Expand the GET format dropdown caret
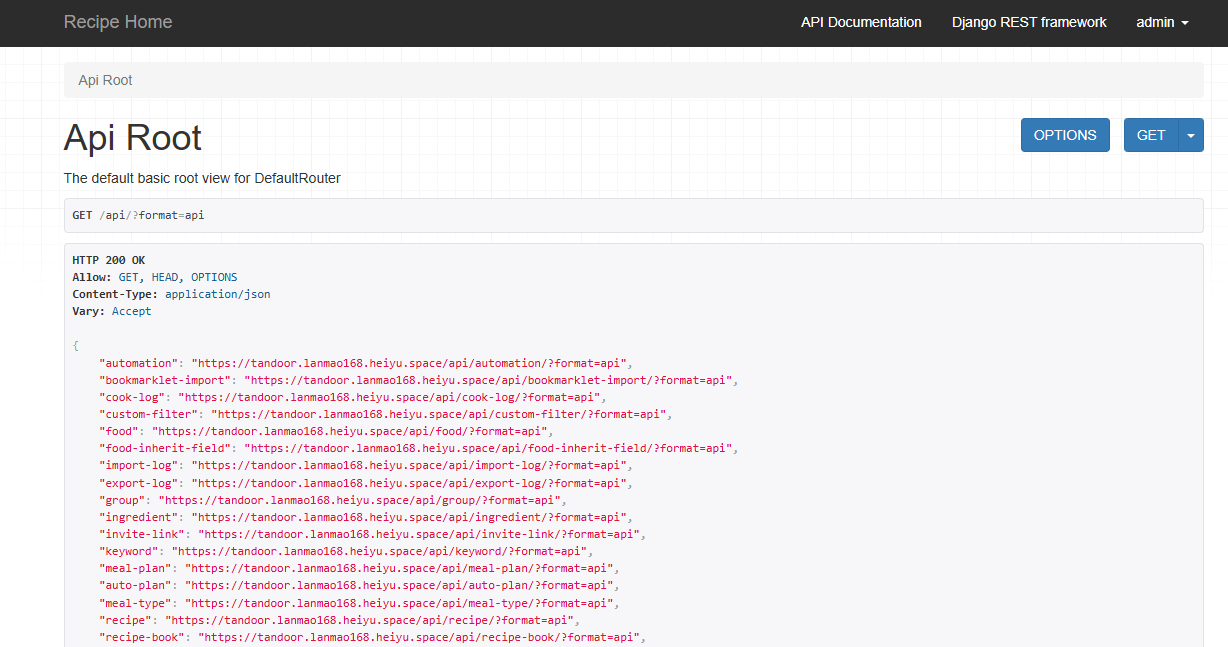This screenshot has height=647, width=1228. (x=1191, y=135)
